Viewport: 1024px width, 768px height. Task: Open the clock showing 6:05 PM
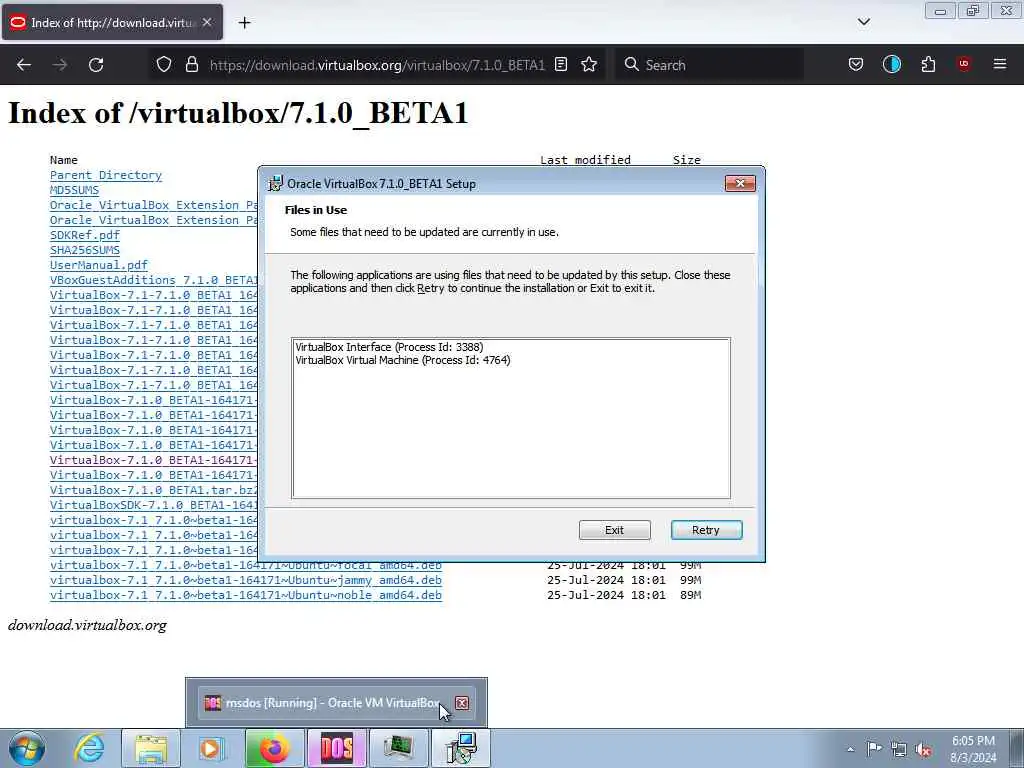(973, 749)
